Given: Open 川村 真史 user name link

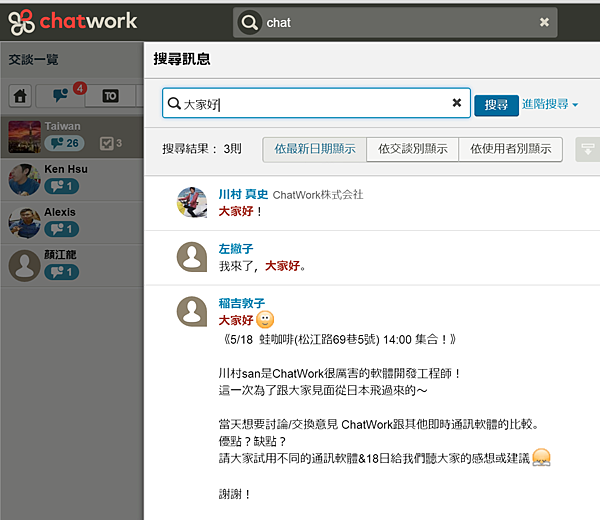Looking at the screenshot, I should pos(243,194).
